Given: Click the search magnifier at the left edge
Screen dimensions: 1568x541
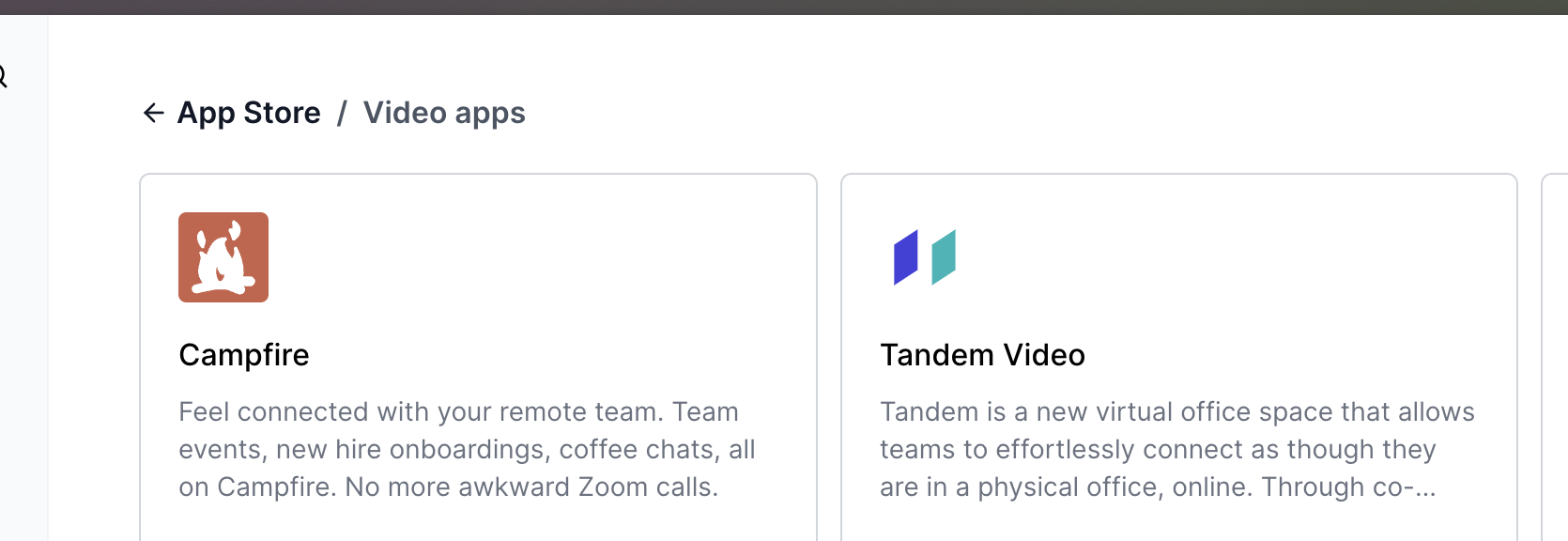Looking at the screenshot, I should tap(4, 74).
